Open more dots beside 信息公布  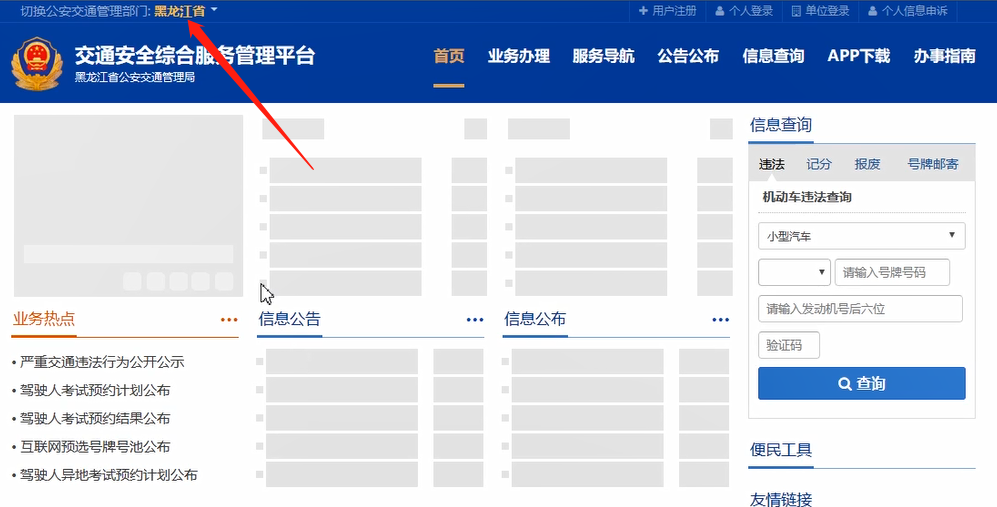pos(720,319)
